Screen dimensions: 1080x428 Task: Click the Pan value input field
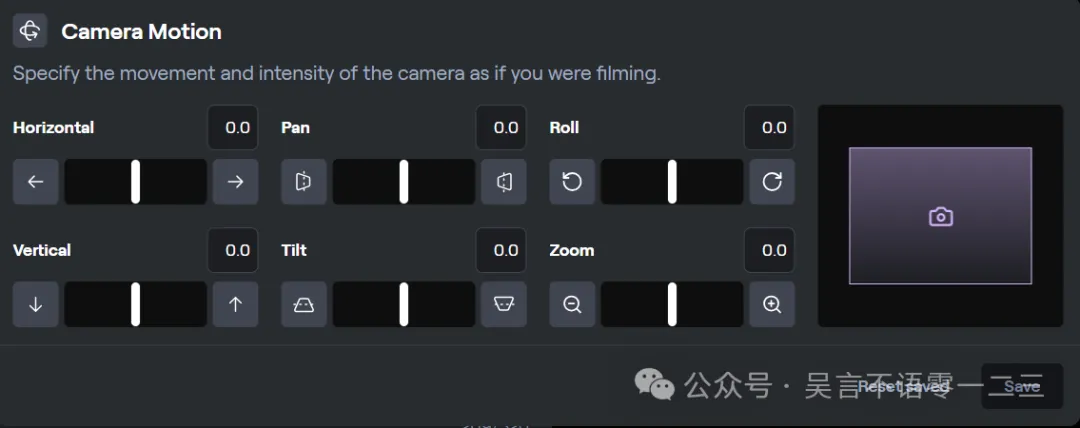pos(501,128)
